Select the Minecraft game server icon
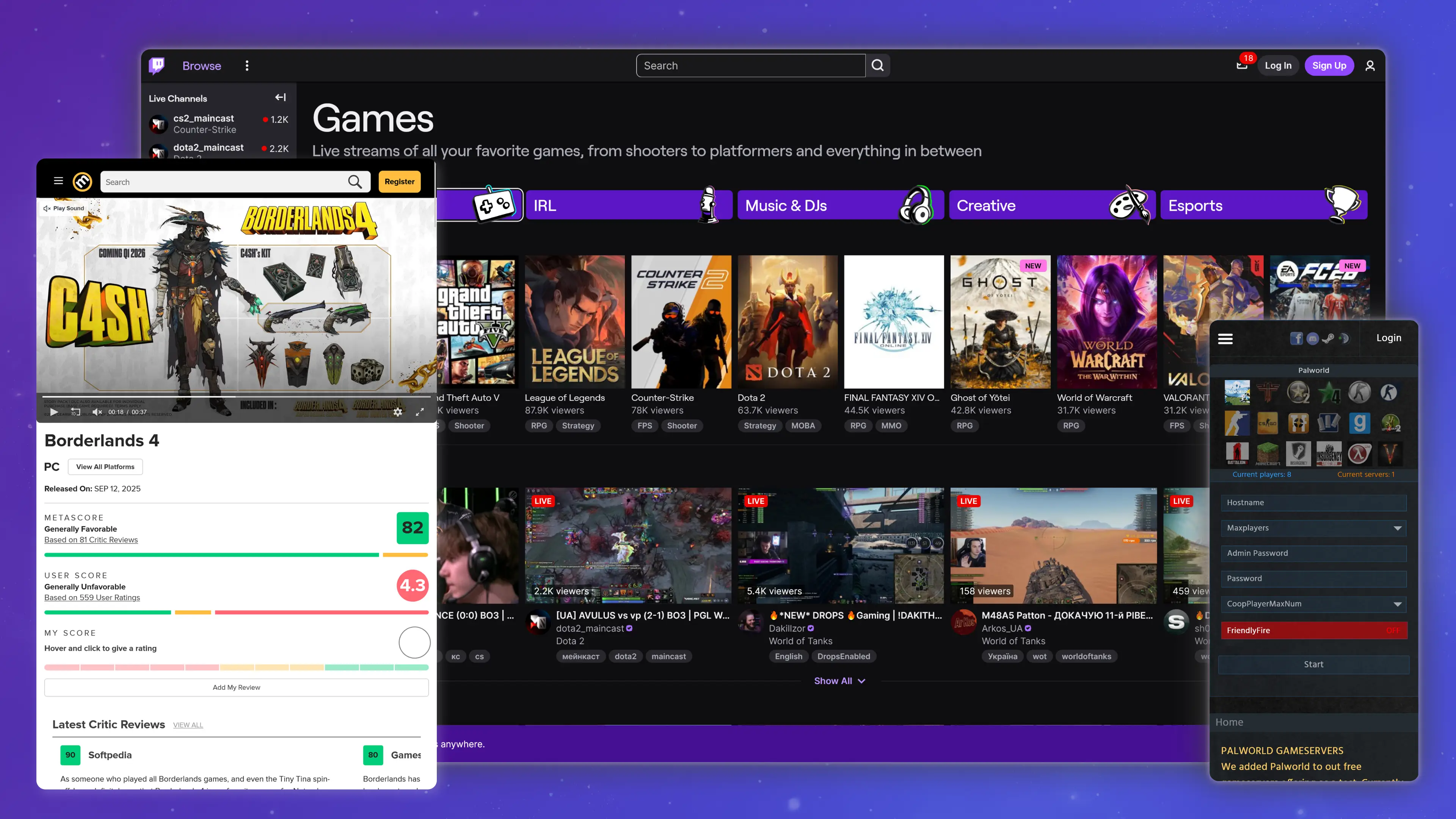The width and height of the screenshot is (1456, 819). click(x=1268, y=453)
